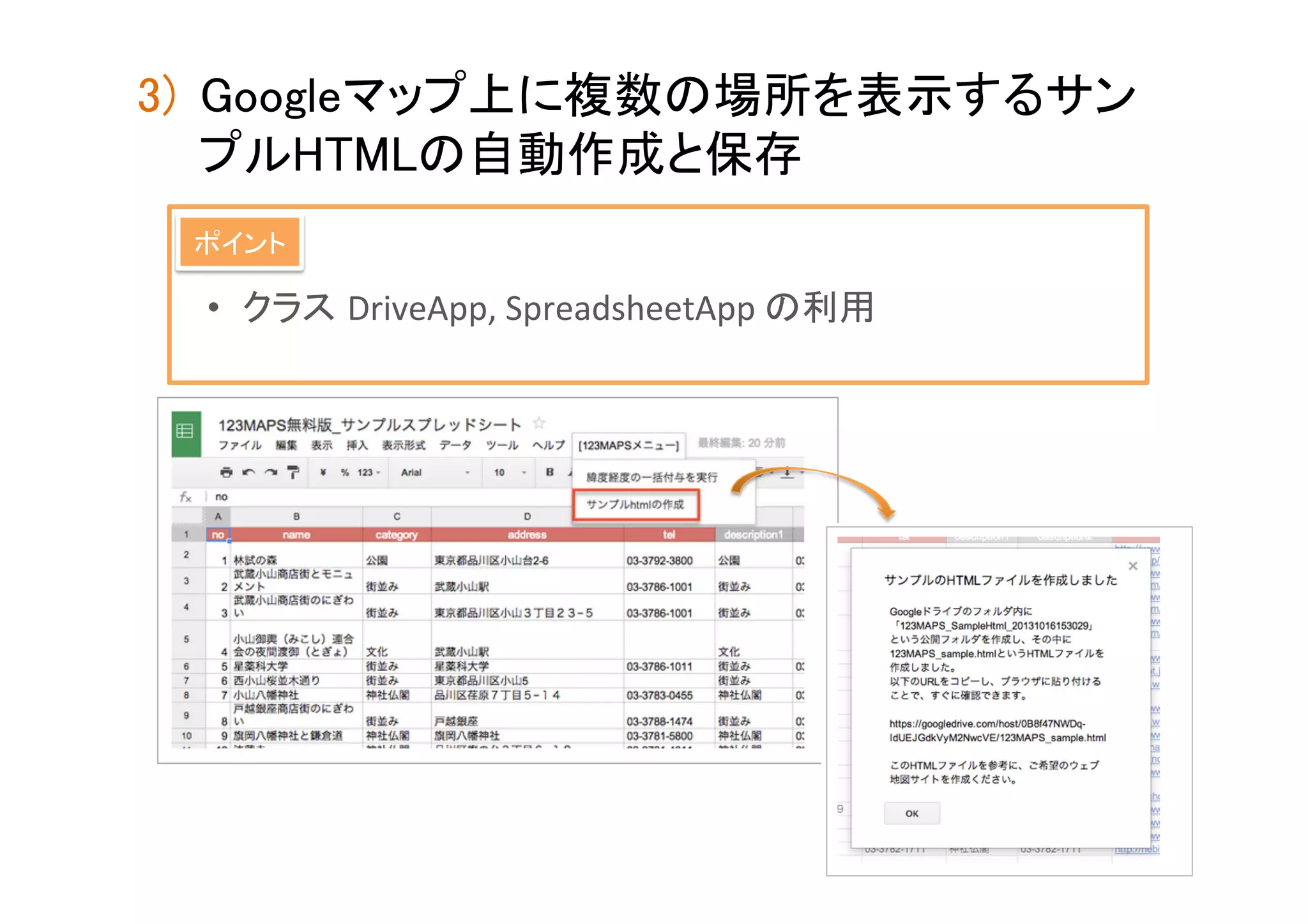Click the fx formula bar icon
The image size is (1308, 924).
185,497
